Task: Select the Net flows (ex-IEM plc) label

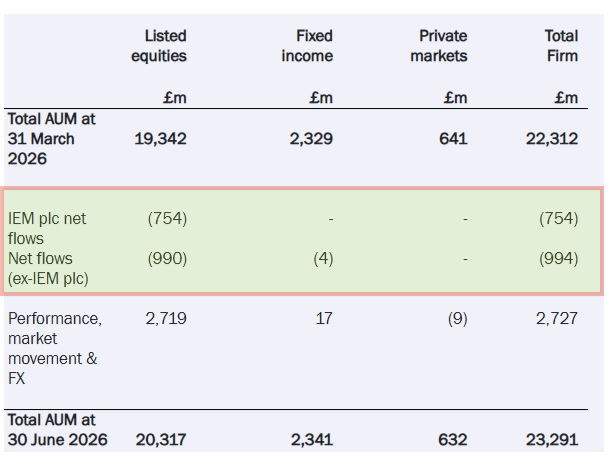Action: pos(48,268)
